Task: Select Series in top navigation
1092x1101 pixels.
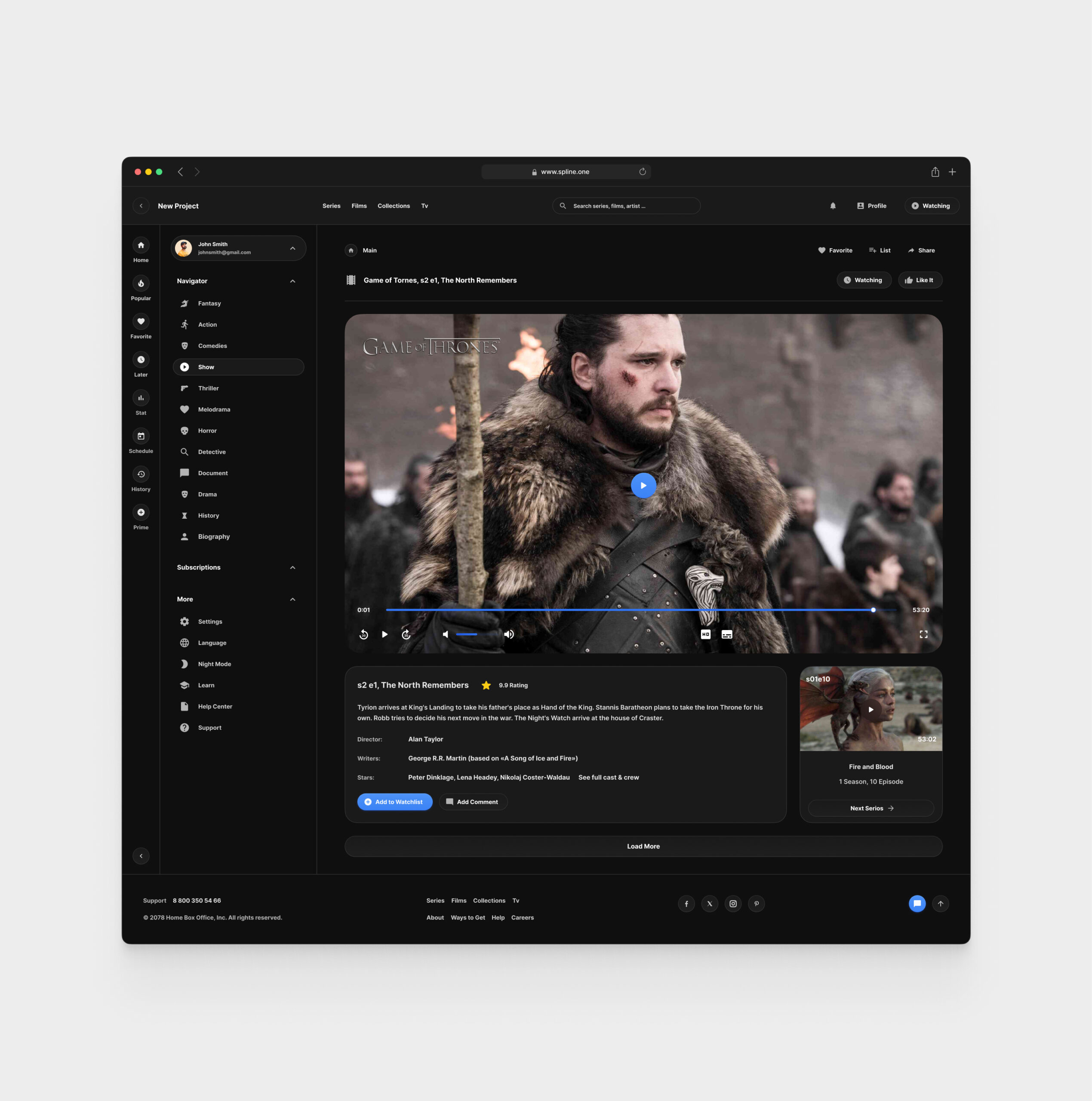Action: 331,206
